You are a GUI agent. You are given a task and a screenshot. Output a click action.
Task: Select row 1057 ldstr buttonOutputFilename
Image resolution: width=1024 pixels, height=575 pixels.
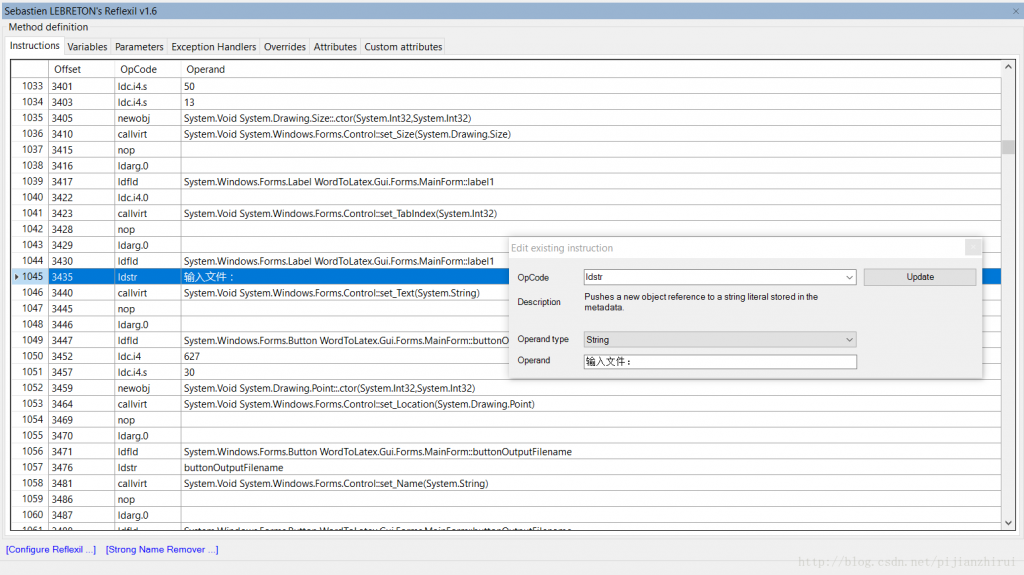pos(506,467)
